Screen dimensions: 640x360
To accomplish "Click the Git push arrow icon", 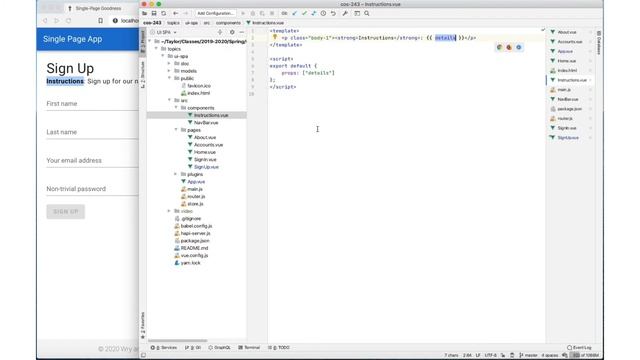I will coord(313,13).
